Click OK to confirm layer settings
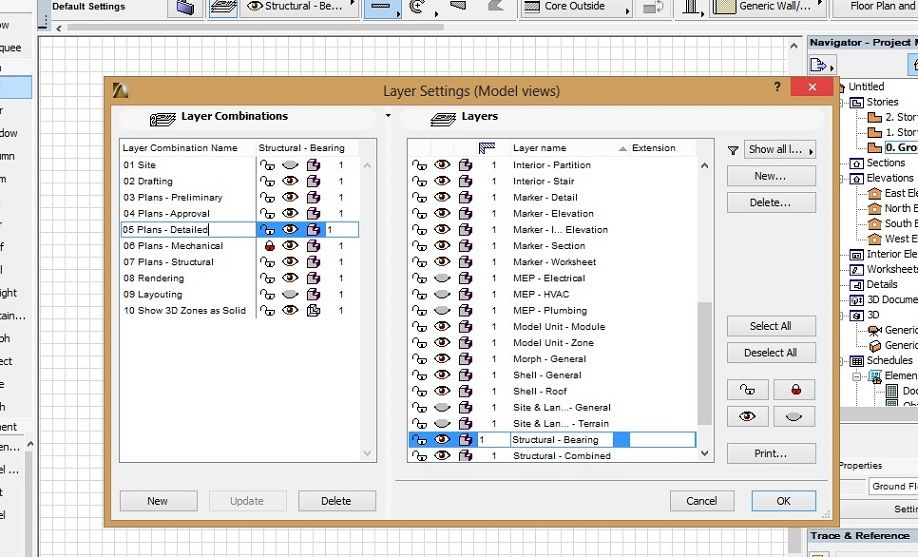 (x=783, y=501)
